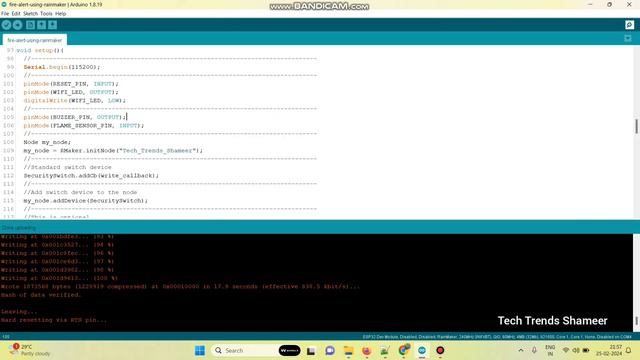Open the File menu

5,13
